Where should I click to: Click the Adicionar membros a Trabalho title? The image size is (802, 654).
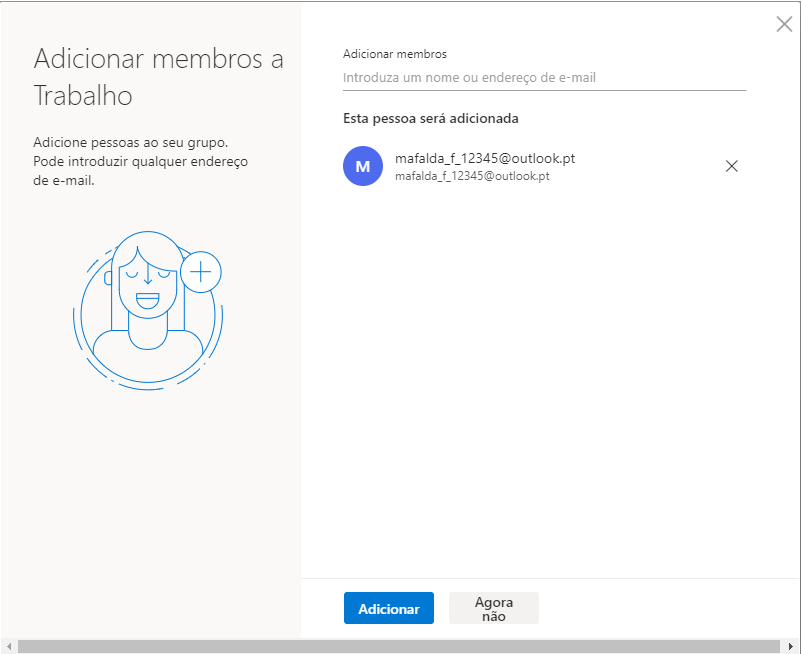pos(159,77)
